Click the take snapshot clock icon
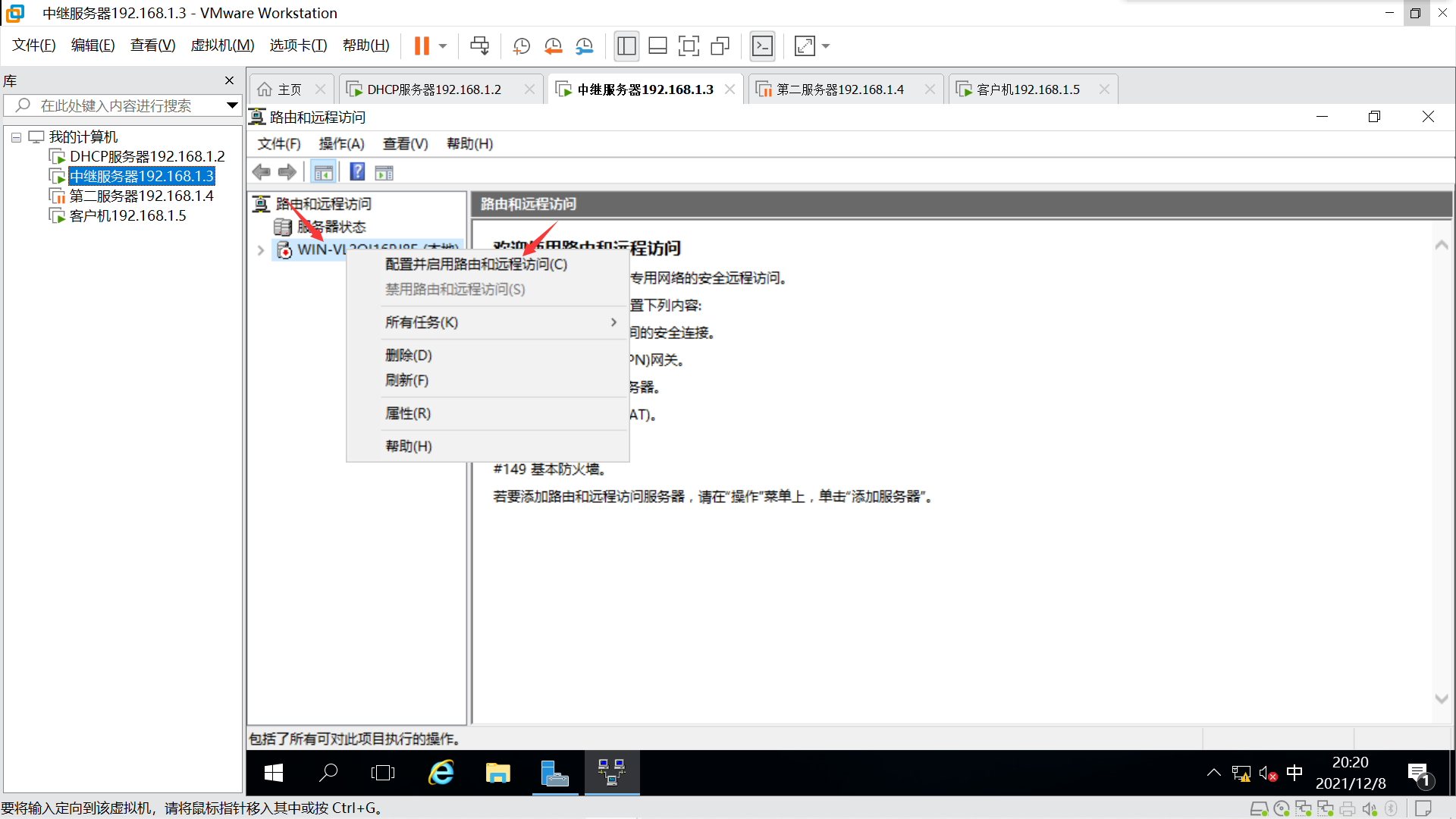The width and height of the screenshot is (1456, 819). click(x=521, y=46)
